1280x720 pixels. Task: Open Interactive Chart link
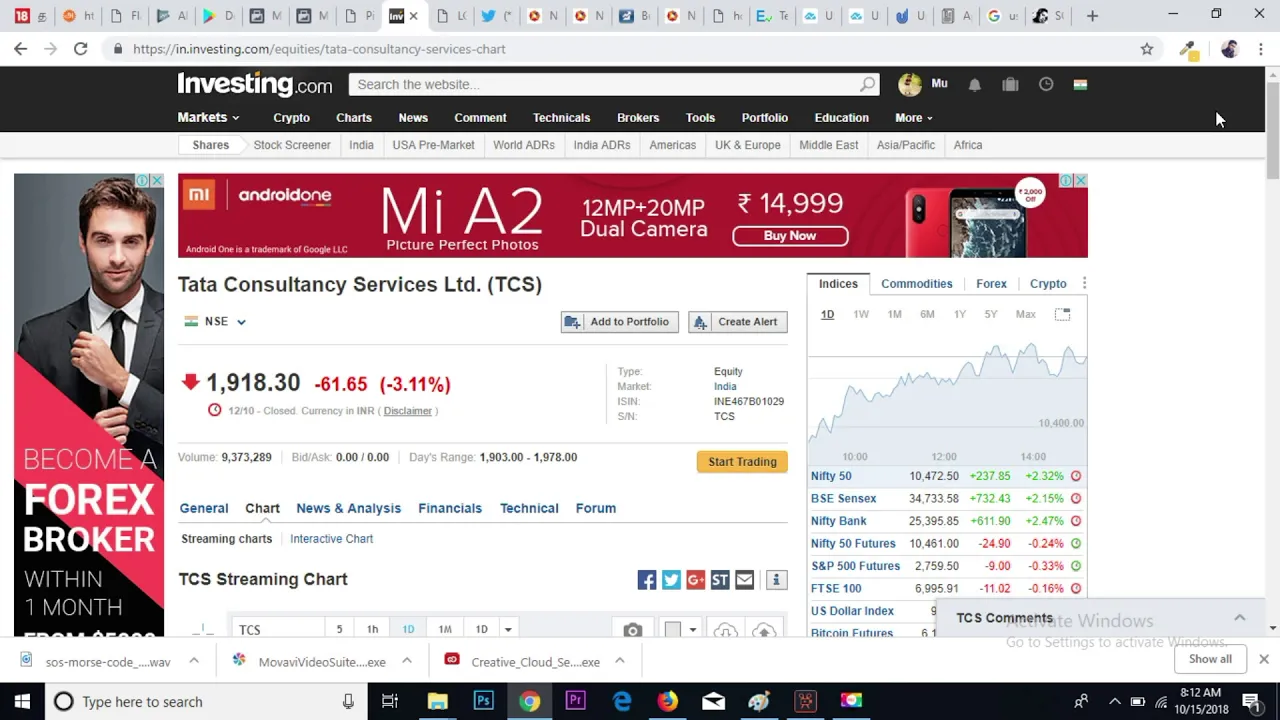331,539
